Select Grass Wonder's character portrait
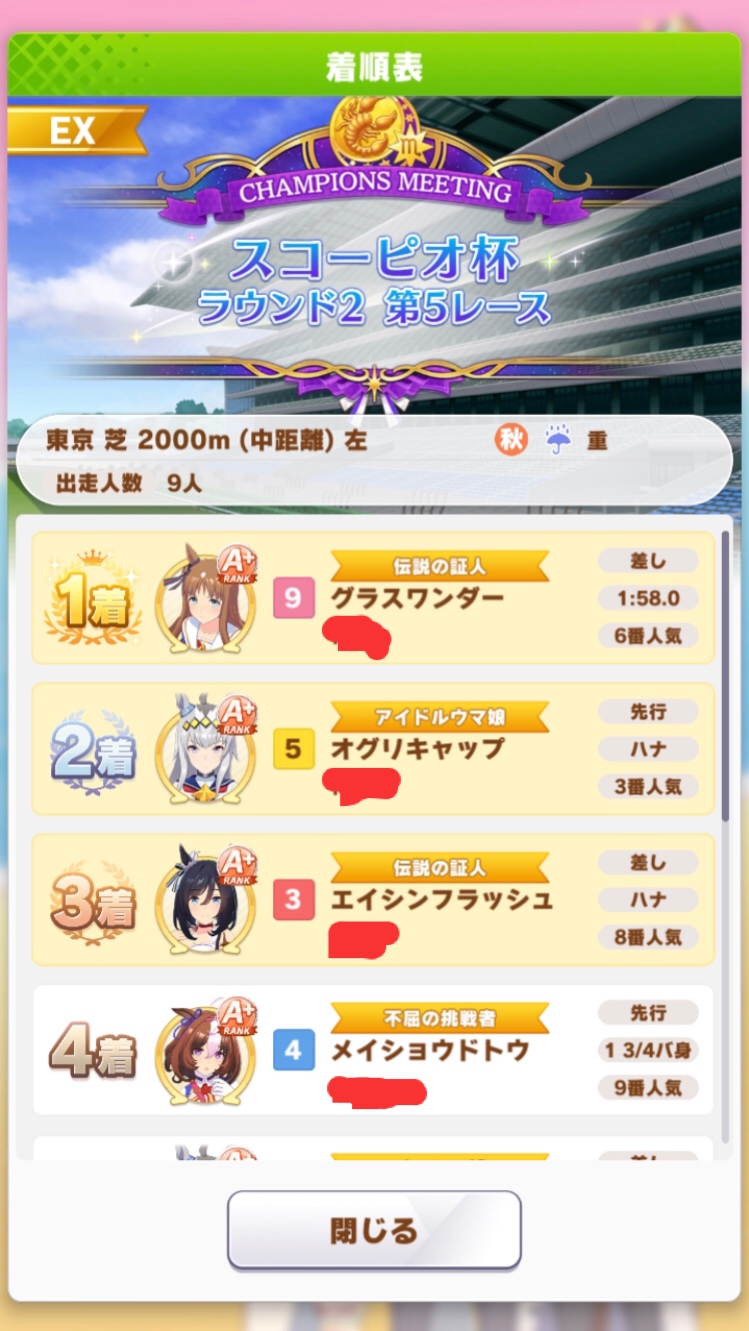 (x=205, y=598)
